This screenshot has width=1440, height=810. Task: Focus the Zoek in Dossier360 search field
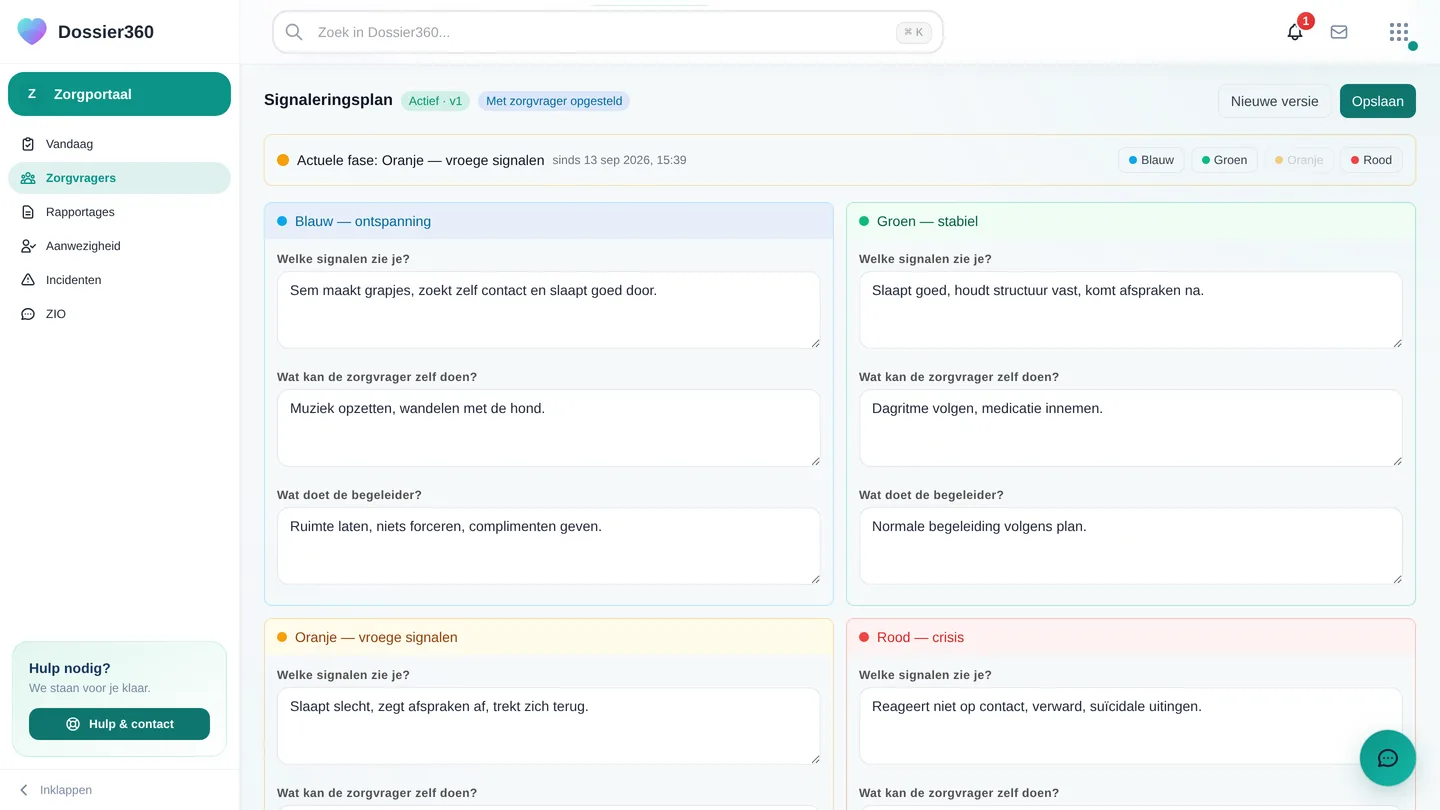click(608, 32)
